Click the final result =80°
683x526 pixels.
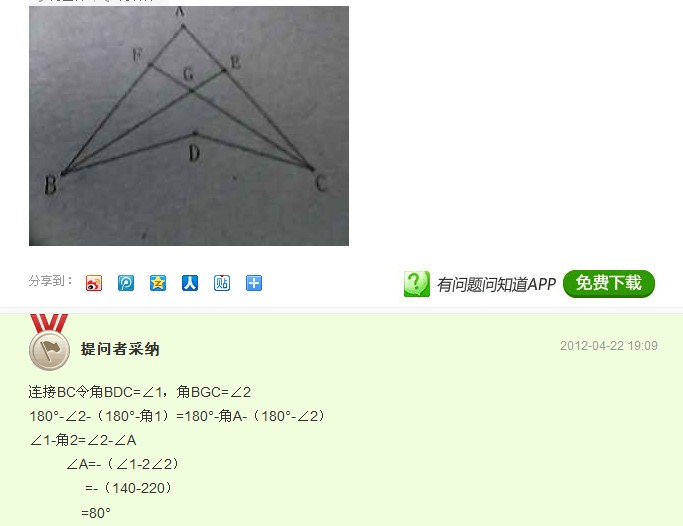[96, 513]
